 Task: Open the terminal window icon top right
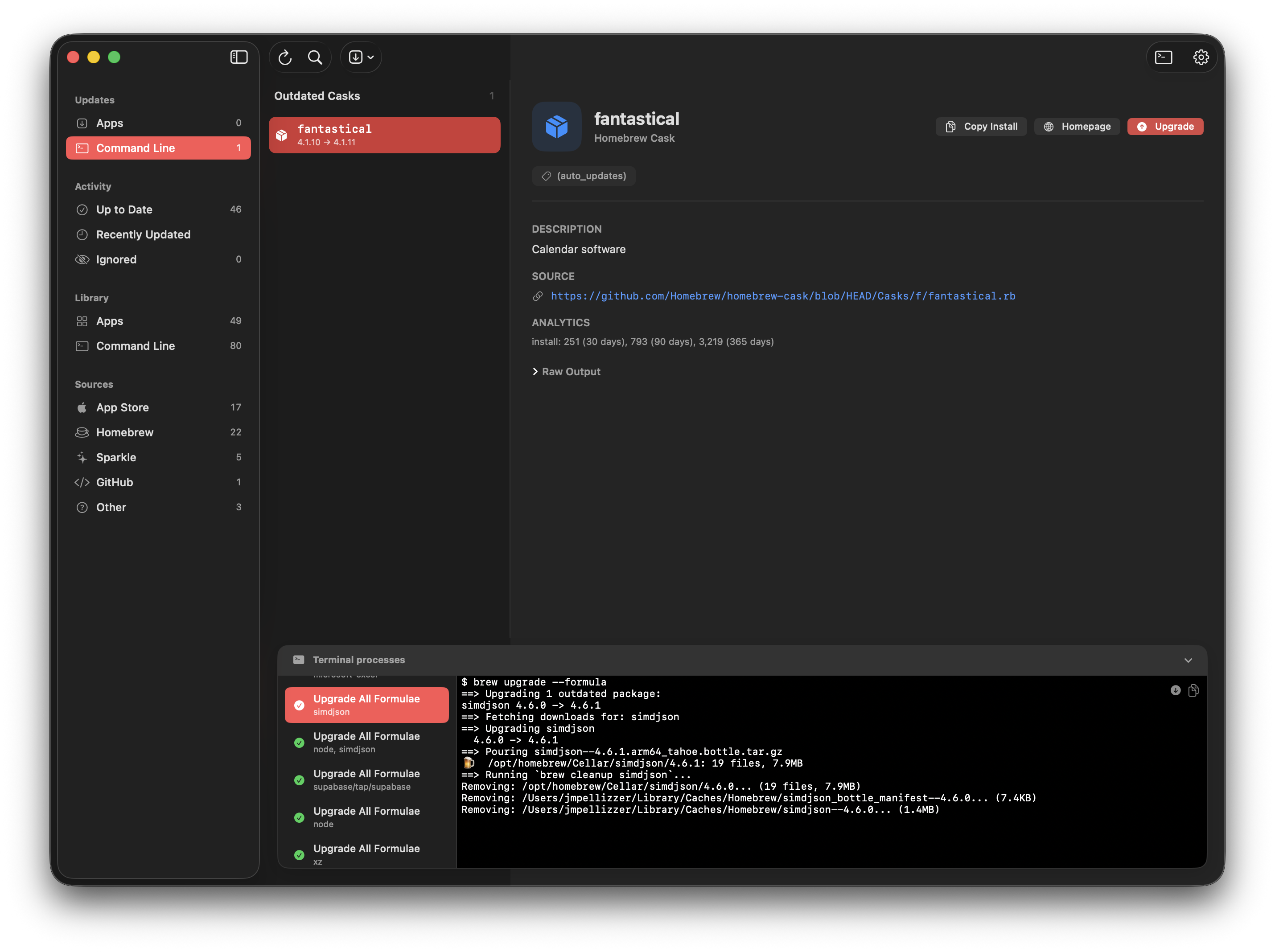click(1163, 57)
